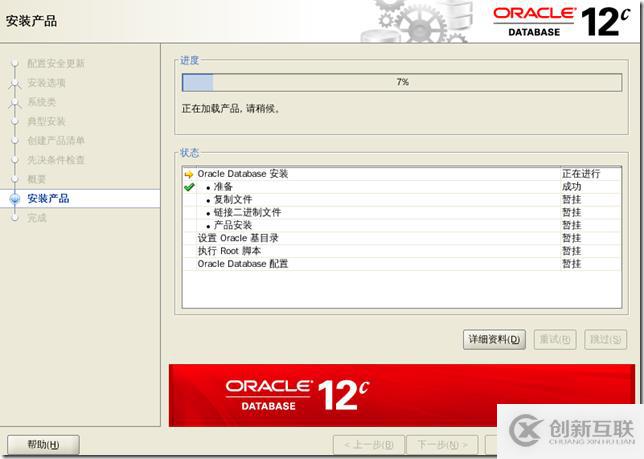This screenshot has height=459, width=644.
Task: Open help with the 帮助(H) button
Action: pyautogui.click(x=43, y=445)
